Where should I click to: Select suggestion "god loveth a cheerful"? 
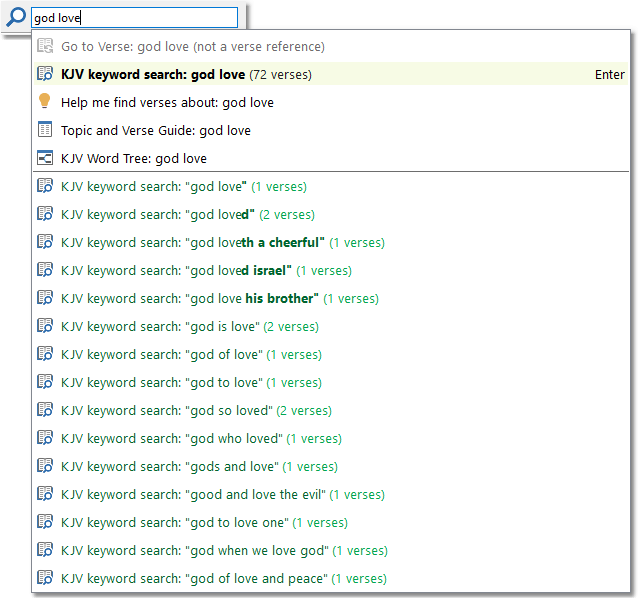(x=330, y=242)
